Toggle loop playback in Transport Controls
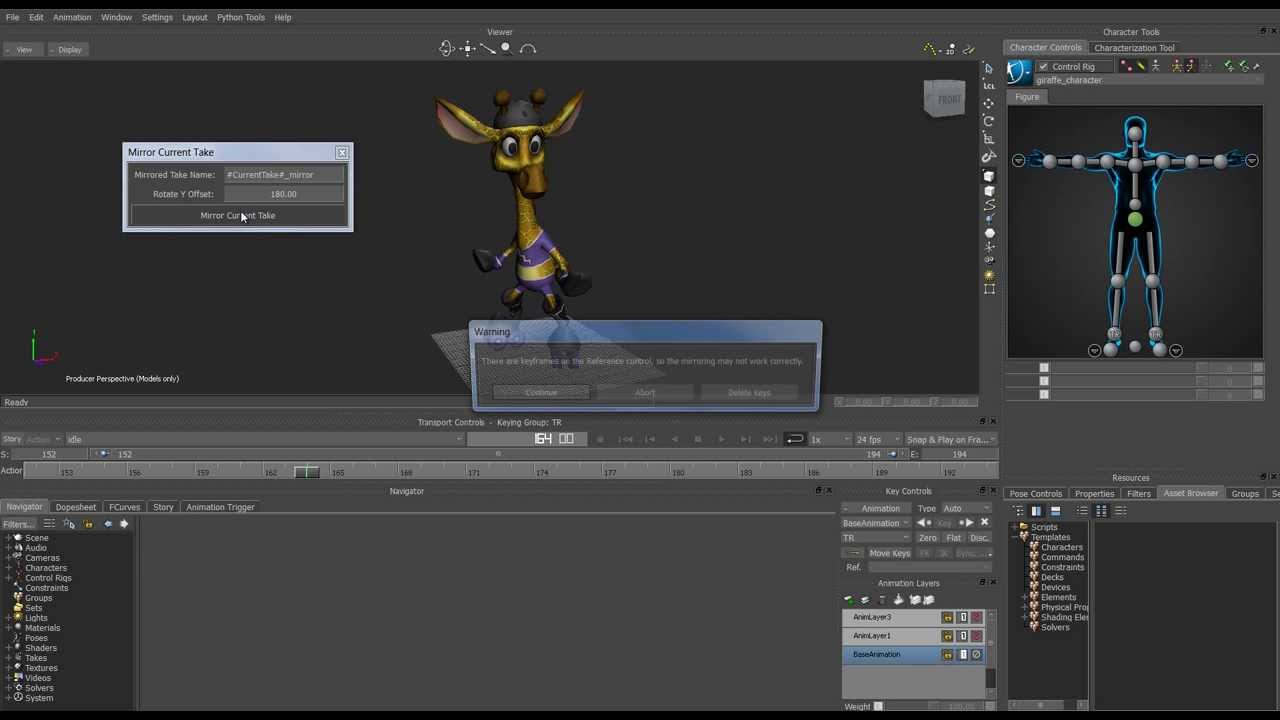Screen dimensions: 1280x720 click(795, 439)
